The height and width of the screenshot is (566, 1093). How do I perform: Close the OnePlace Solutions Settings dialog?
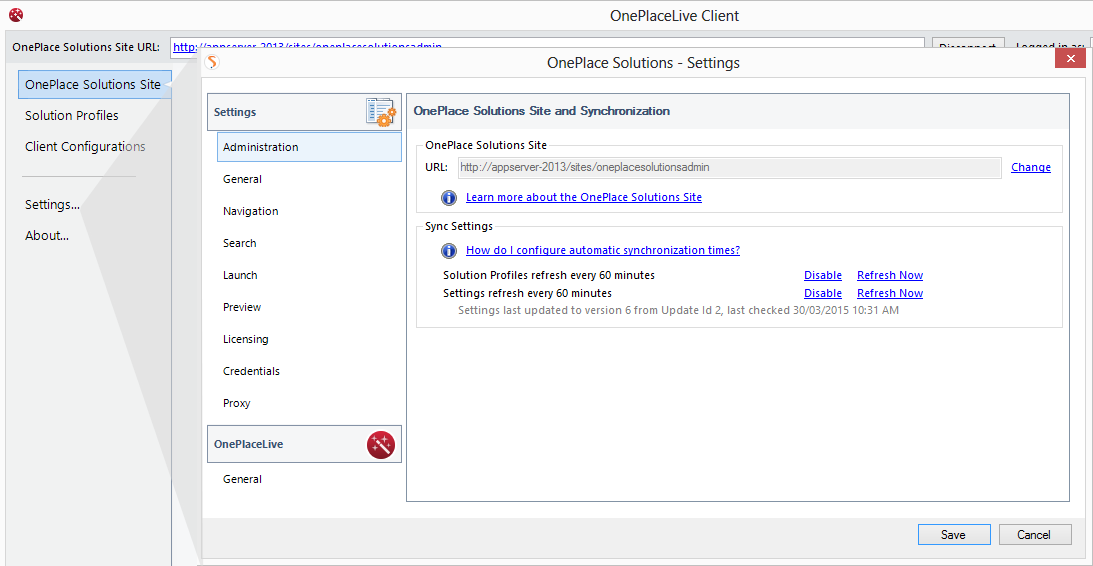[x=1070, y=59]
